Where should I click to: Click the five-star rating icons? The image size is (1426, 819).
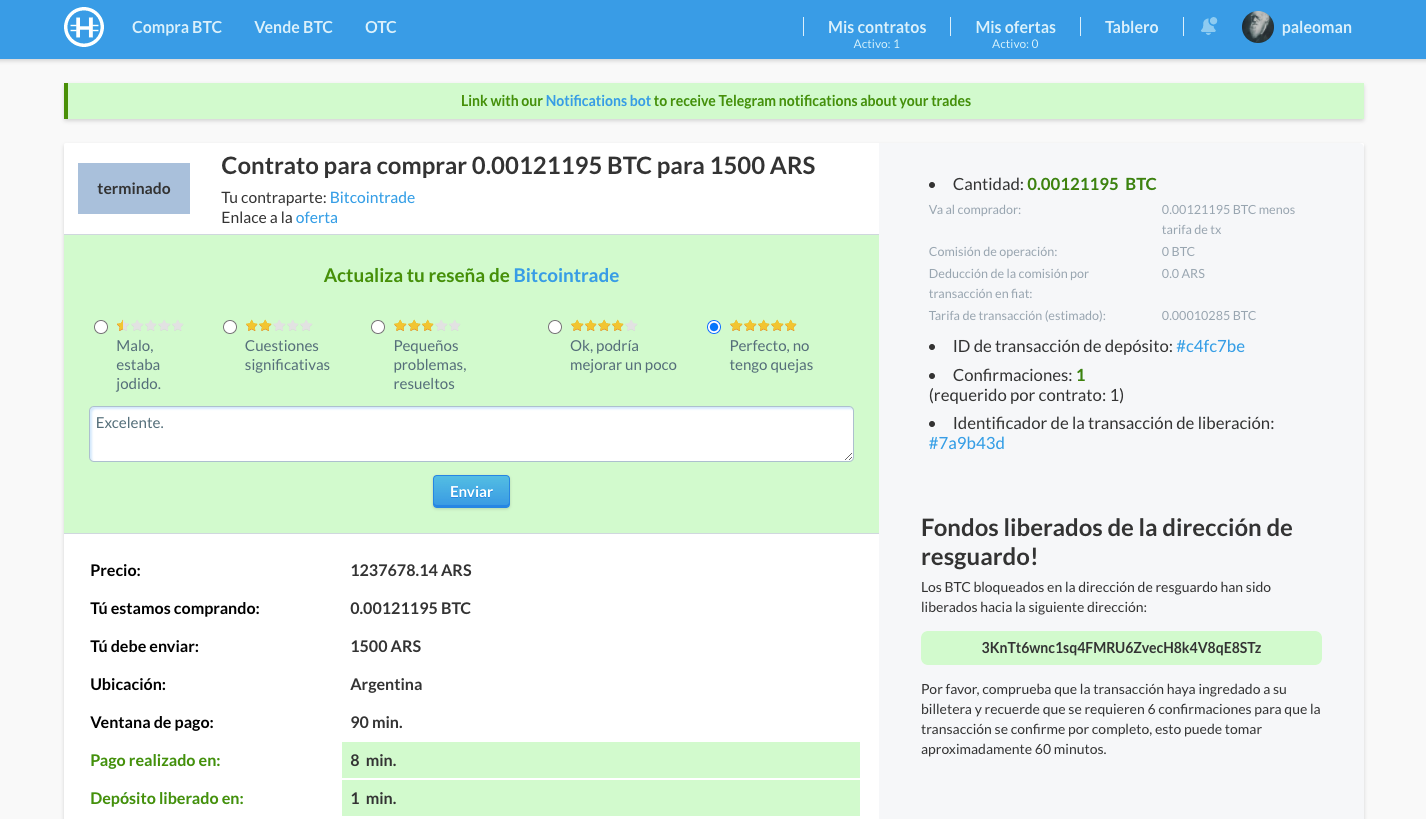(763, 326)
